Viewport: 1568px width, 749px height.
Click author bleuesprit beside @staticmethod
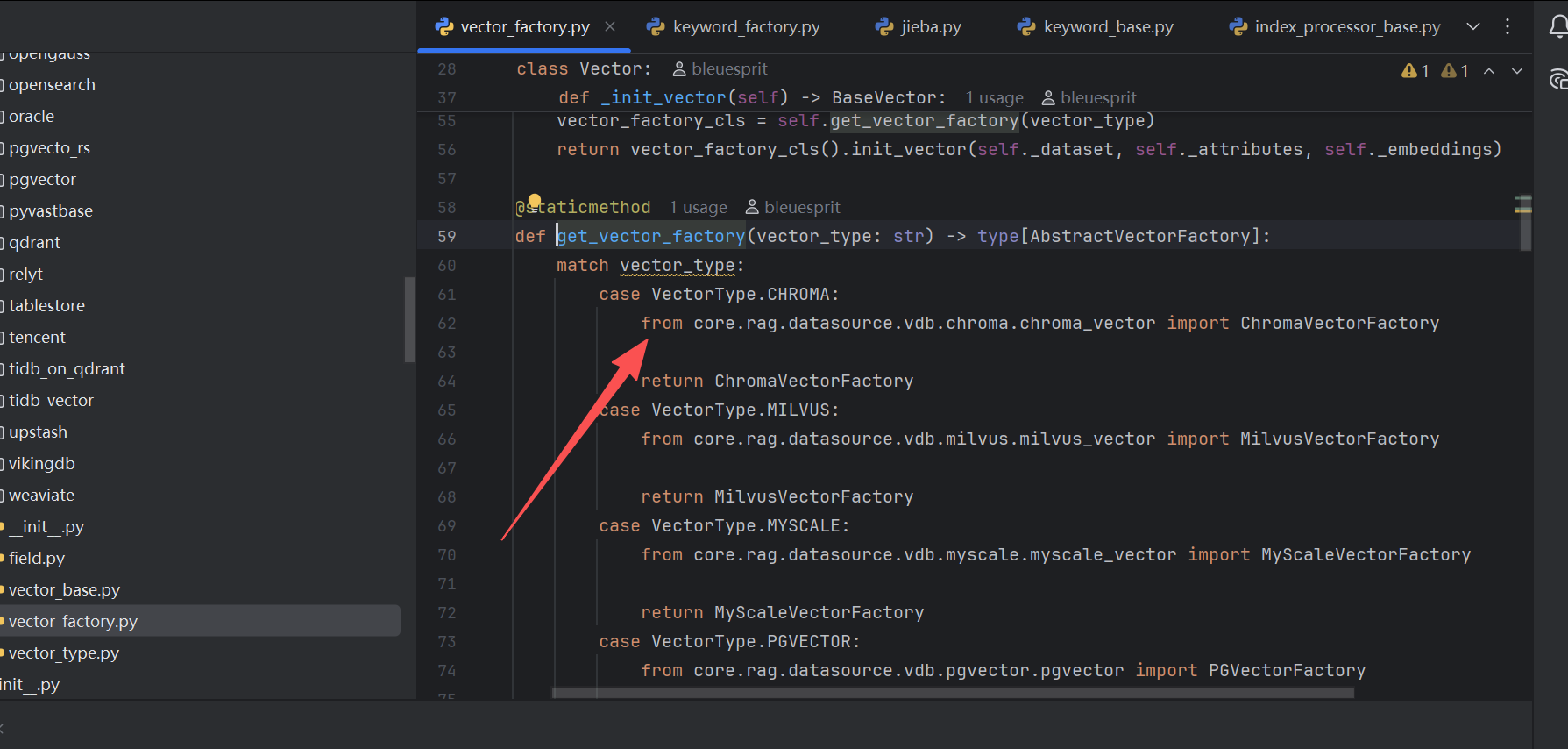tap(792, 208)
